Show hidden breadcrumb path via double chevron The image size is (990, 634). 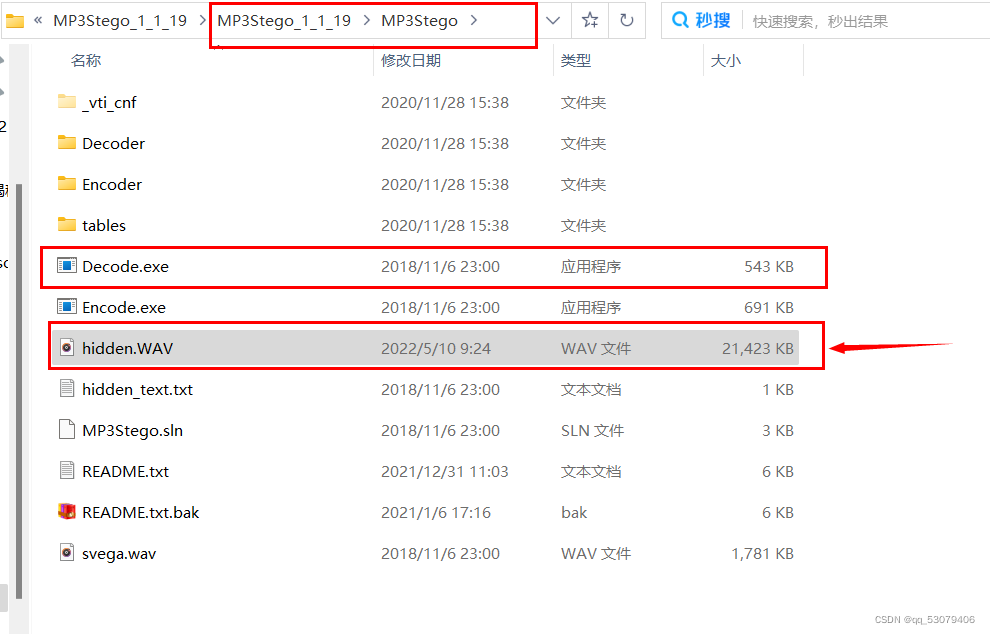[x=38, y=20]
